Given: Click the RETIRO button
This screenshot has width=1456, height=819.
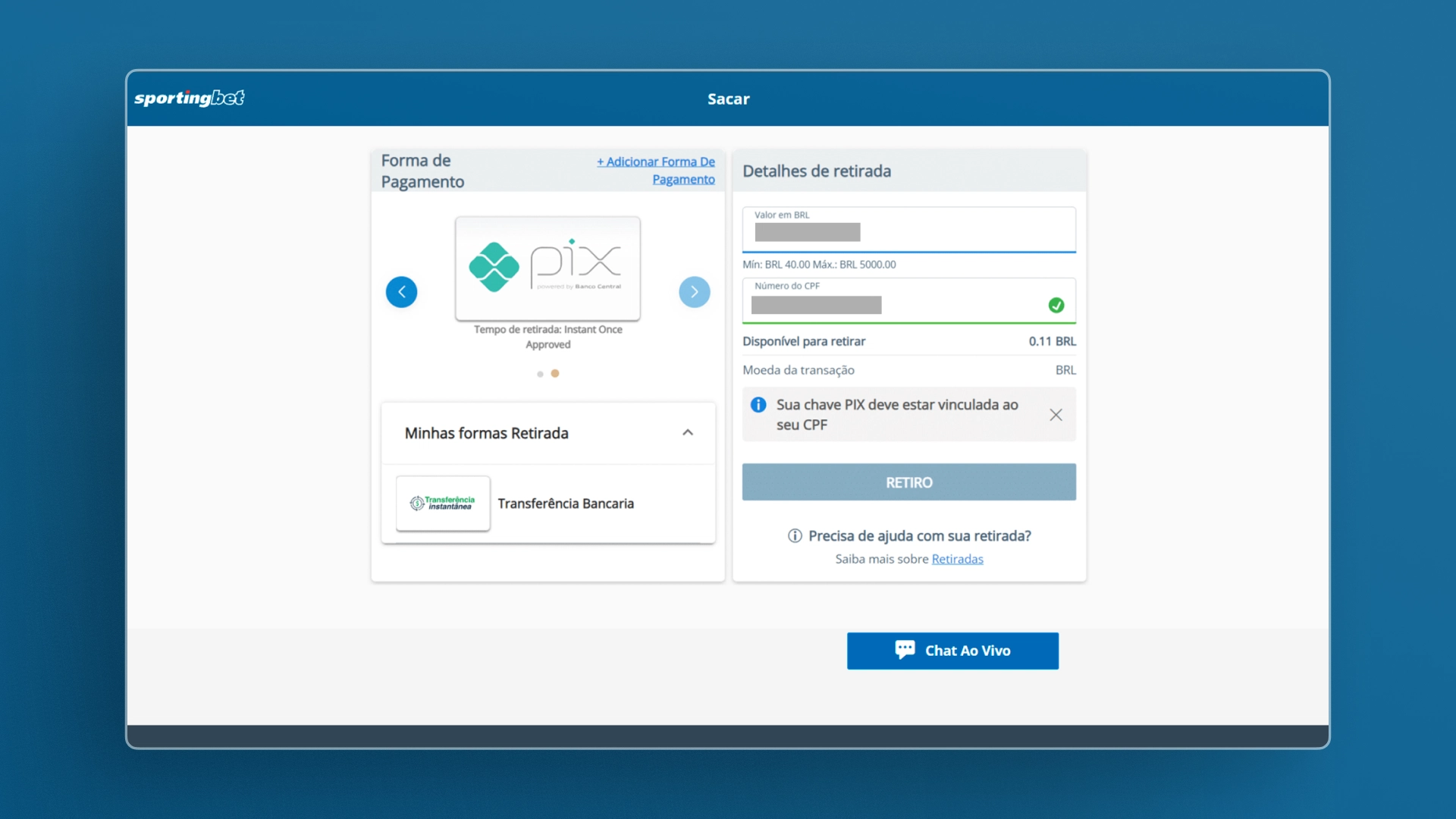Looking at the screenshot, I should coord(909,482).
